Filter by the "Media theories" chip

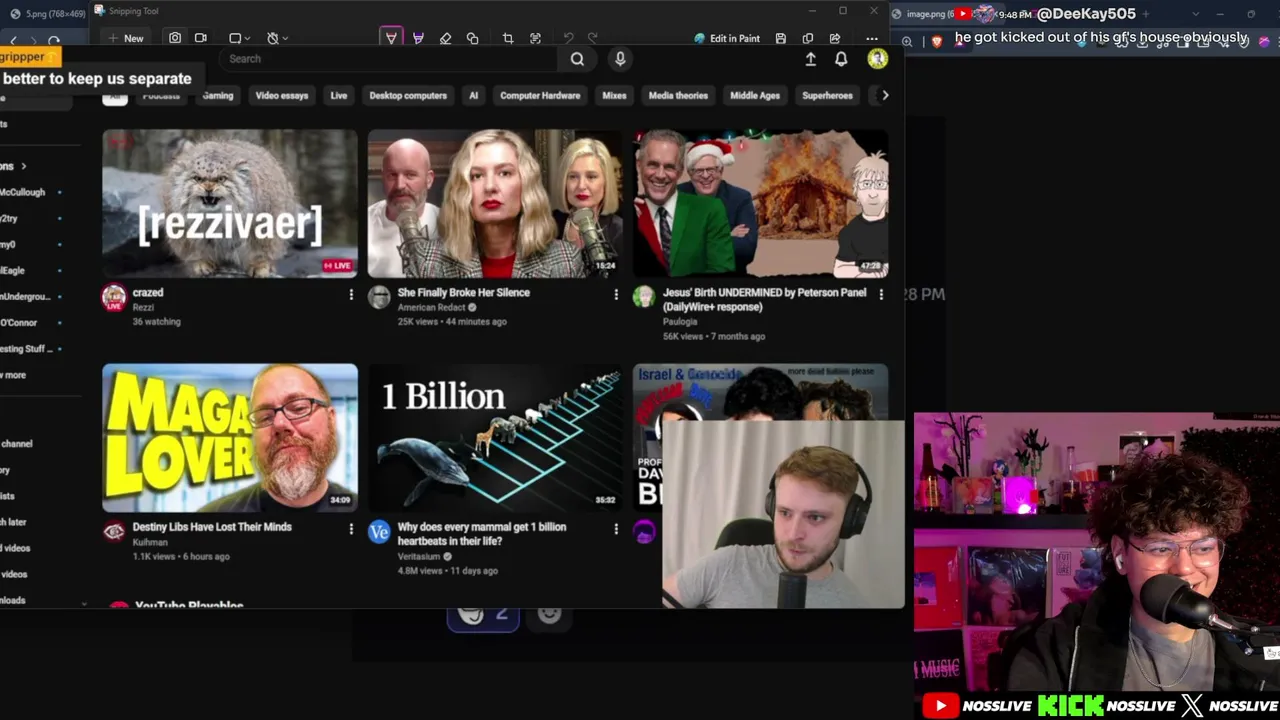[x=678, y=96]
